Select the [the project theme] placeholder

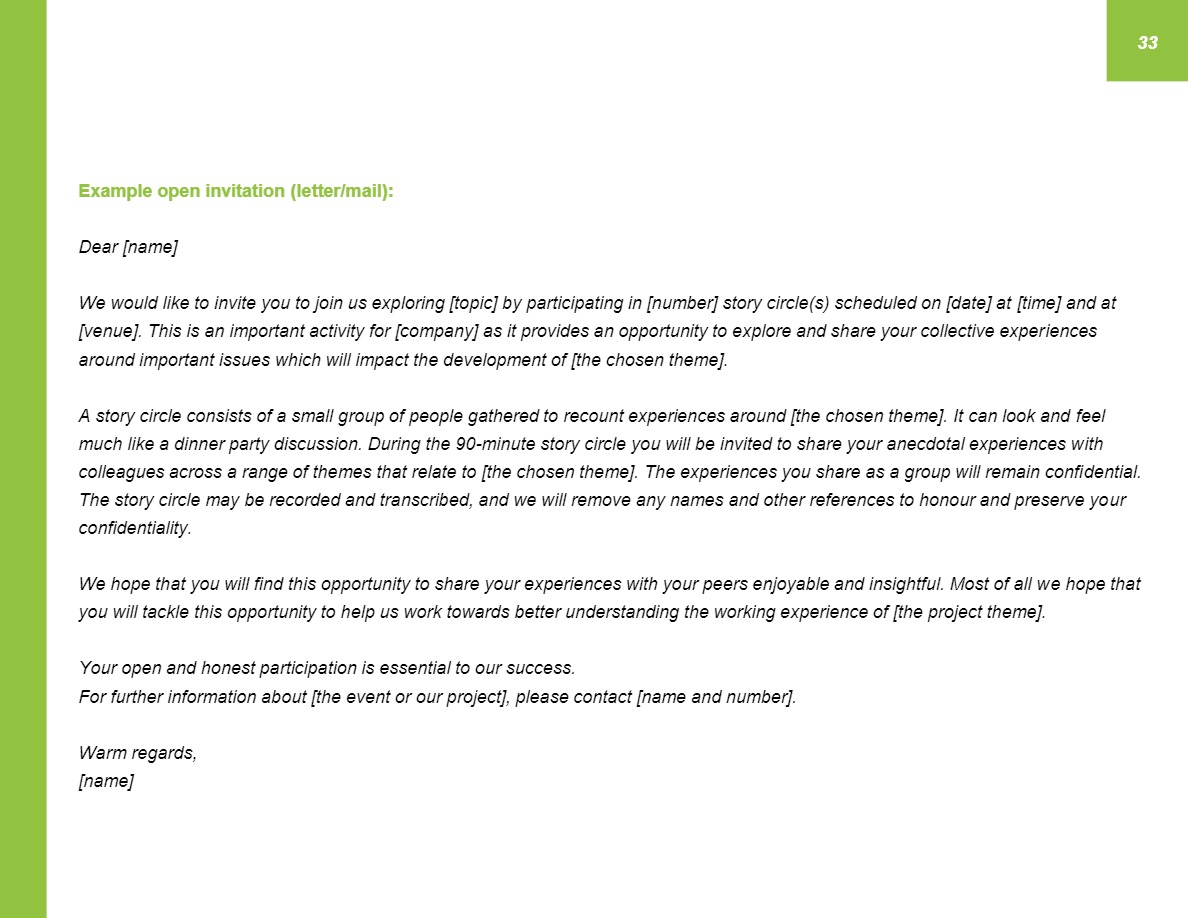coord(968,613)
